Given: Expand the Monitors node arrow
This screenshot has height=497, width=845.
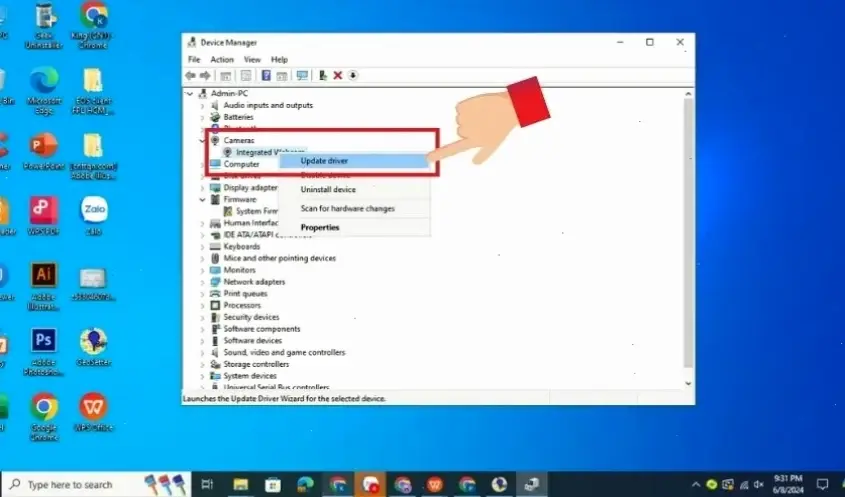Looking at the screenshot, I should click(x=203, y=270).
